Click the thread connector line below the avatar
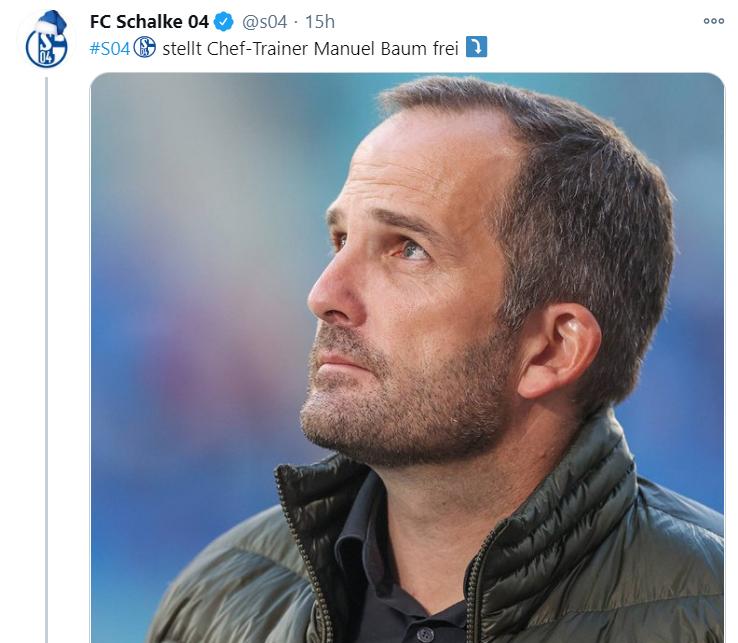738x643 pixels. tap(46, 360)
